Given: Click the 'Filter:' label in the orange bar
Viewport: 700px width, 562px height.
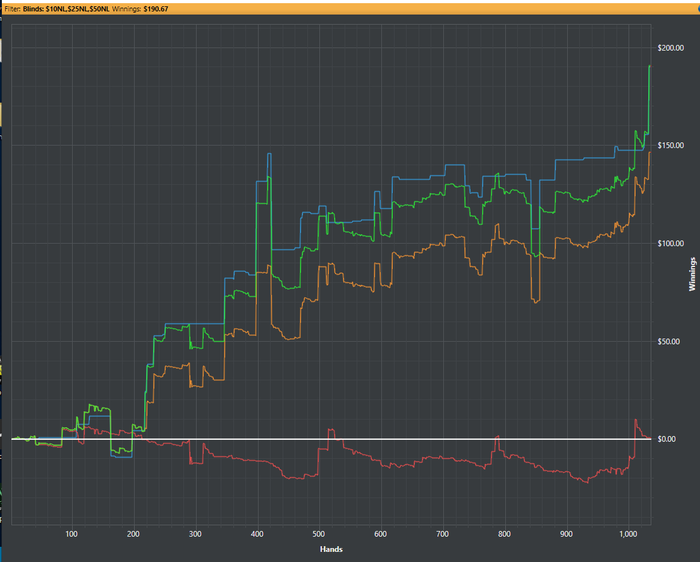Looking at the screenshot, I should [x=12, y=8].
